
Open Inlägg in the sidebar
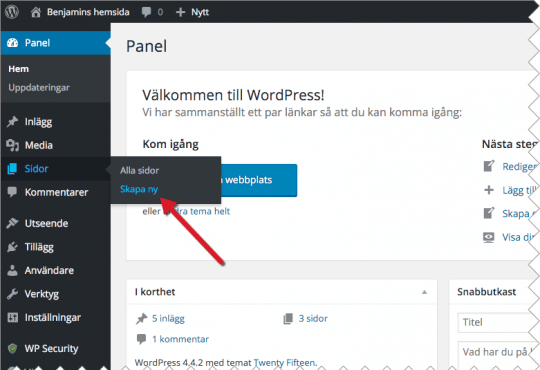click(38, 122)
